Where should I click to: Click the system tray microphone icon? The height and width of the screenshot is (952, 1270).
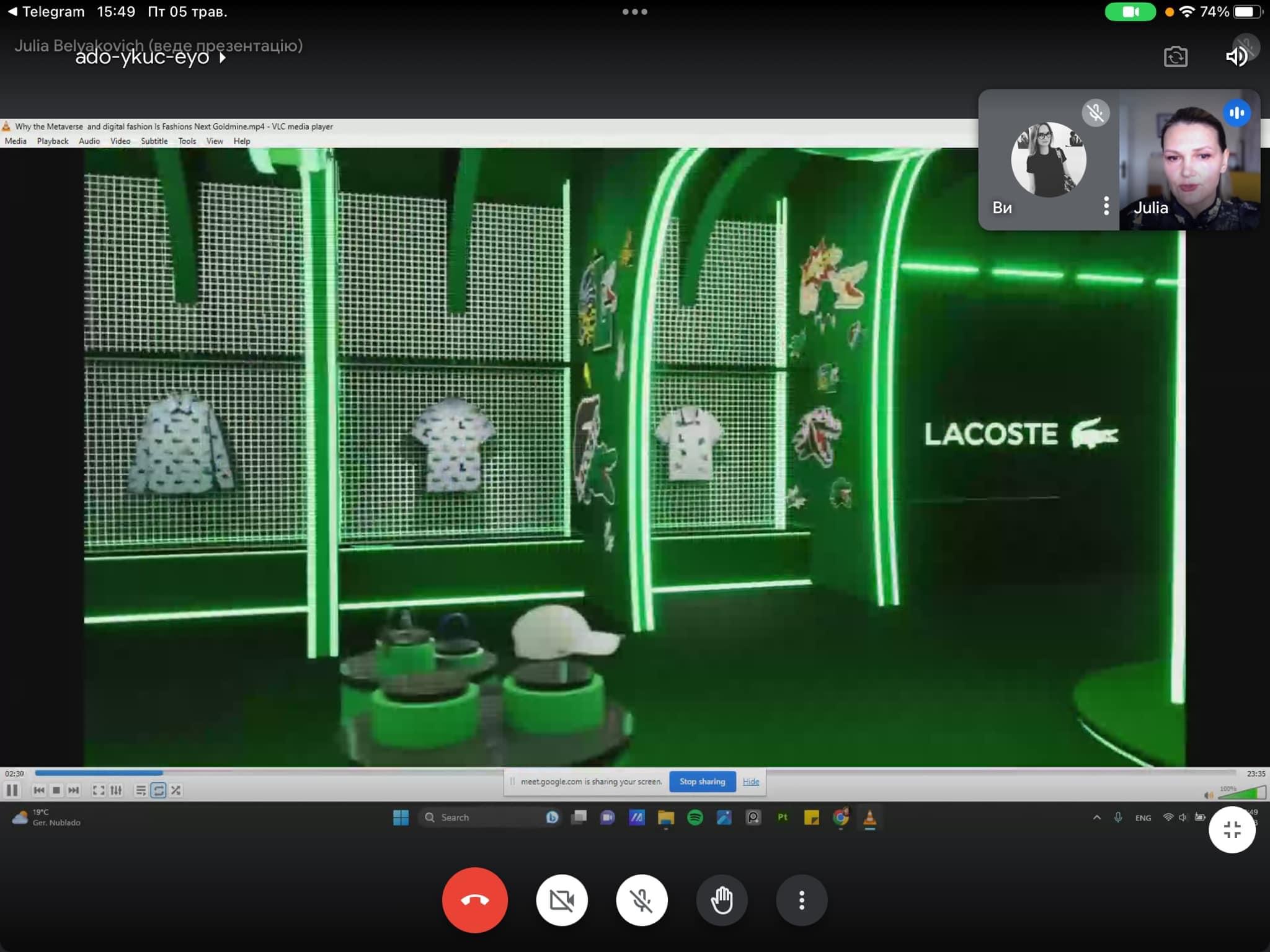[x=1118, y=818]
